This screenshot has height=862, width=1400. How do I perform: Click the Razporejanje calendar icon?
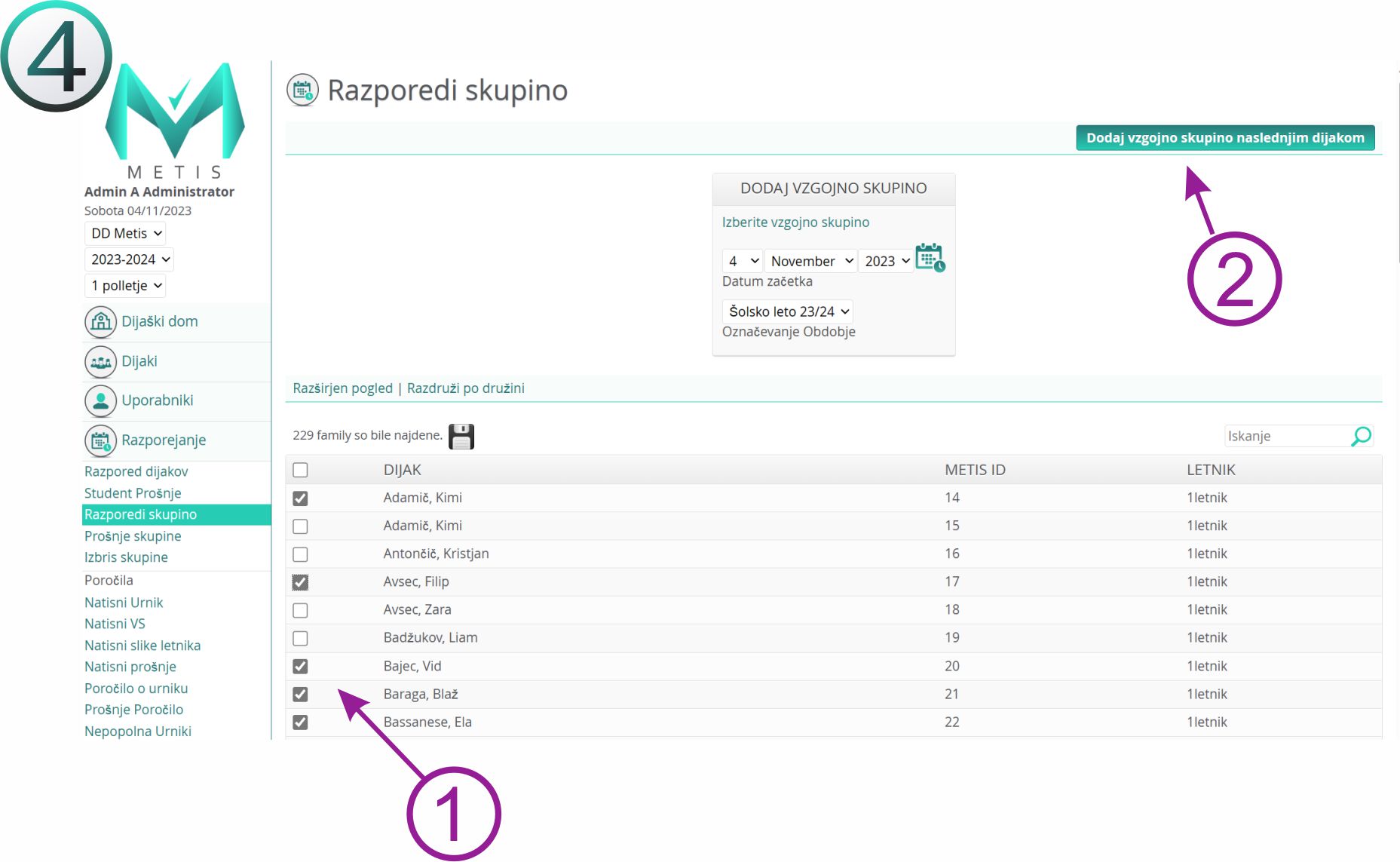[x=100, y=440]
